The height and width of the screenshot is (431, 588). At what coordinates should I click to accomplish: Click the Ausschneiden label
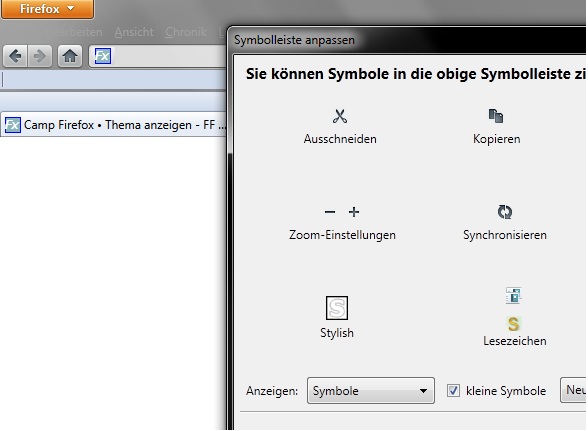pos(340,139)
